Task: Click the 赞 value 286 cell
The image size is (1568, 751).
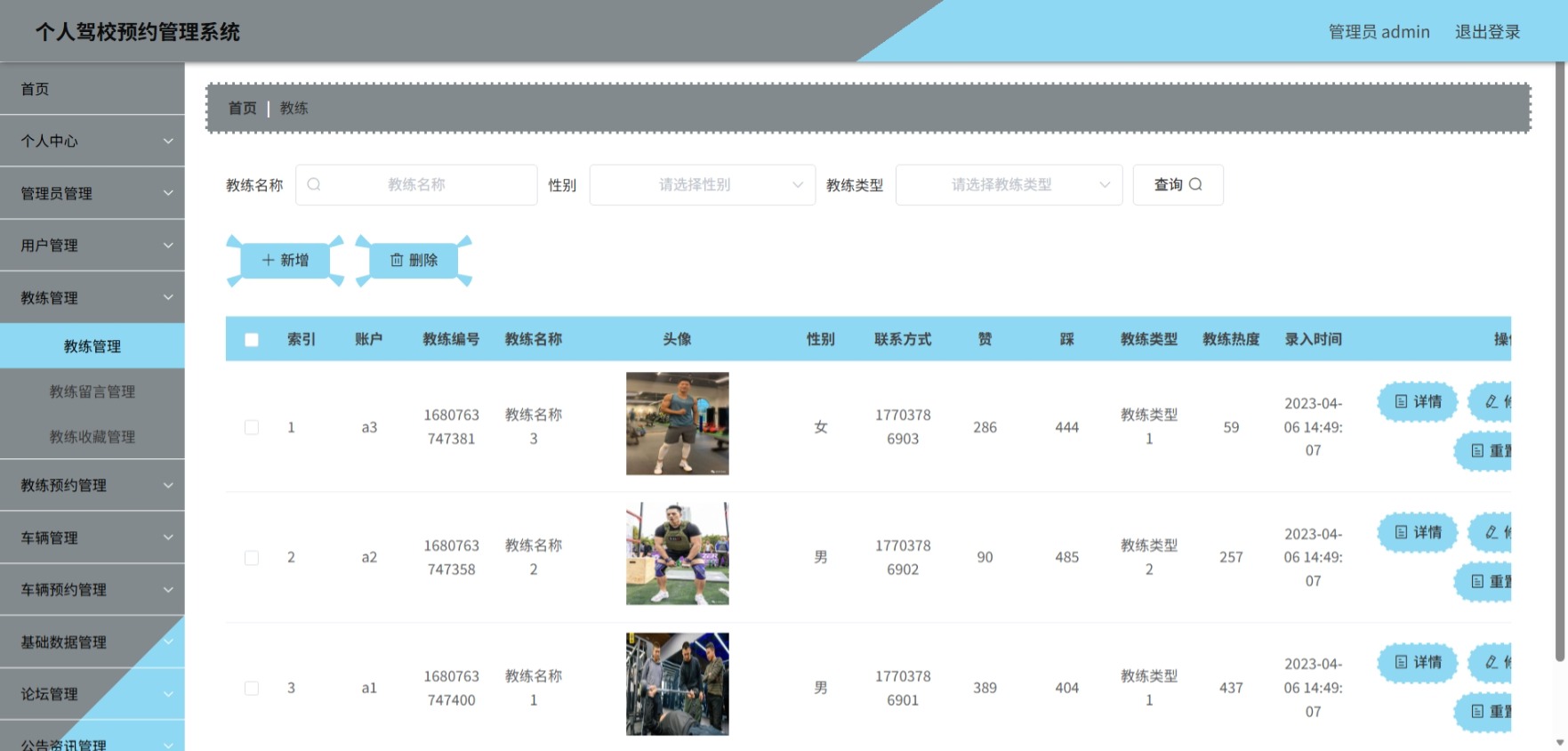Action: pos(985,427)
